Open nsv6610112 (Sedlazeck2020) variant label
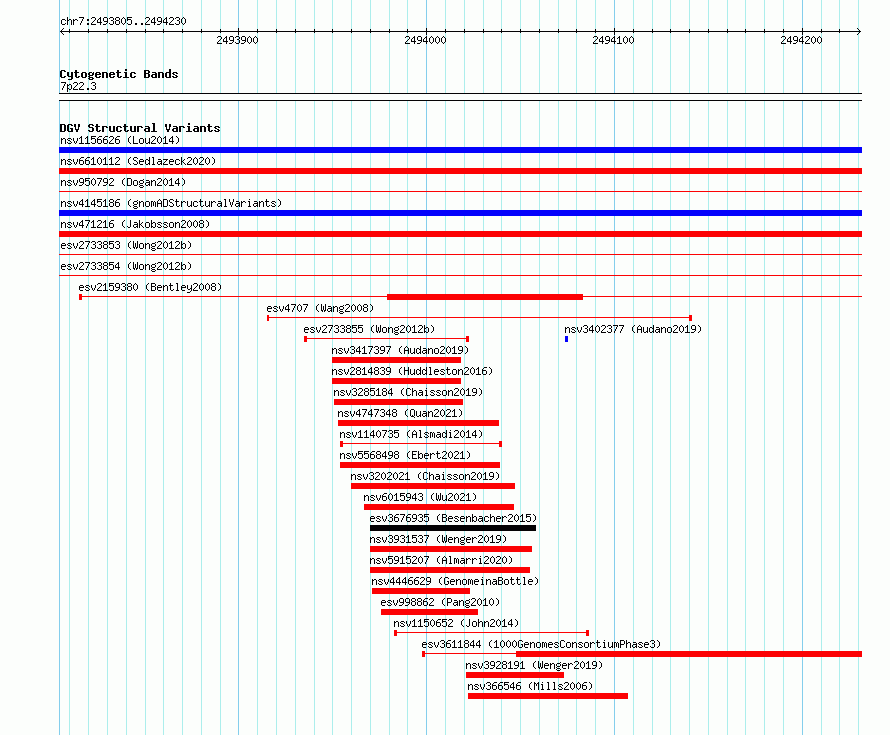The height and width of the screenshot is (735, 890). click(138, 161)
